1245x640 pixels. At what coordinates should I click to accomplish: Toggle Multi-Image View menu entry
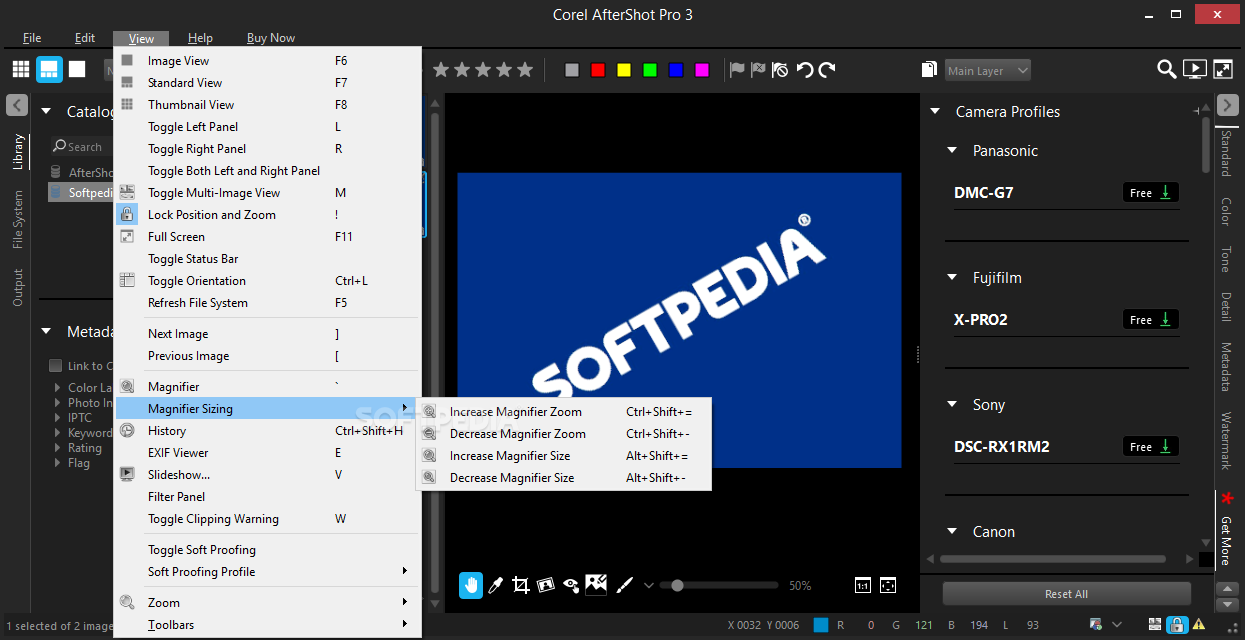point(267,193)
